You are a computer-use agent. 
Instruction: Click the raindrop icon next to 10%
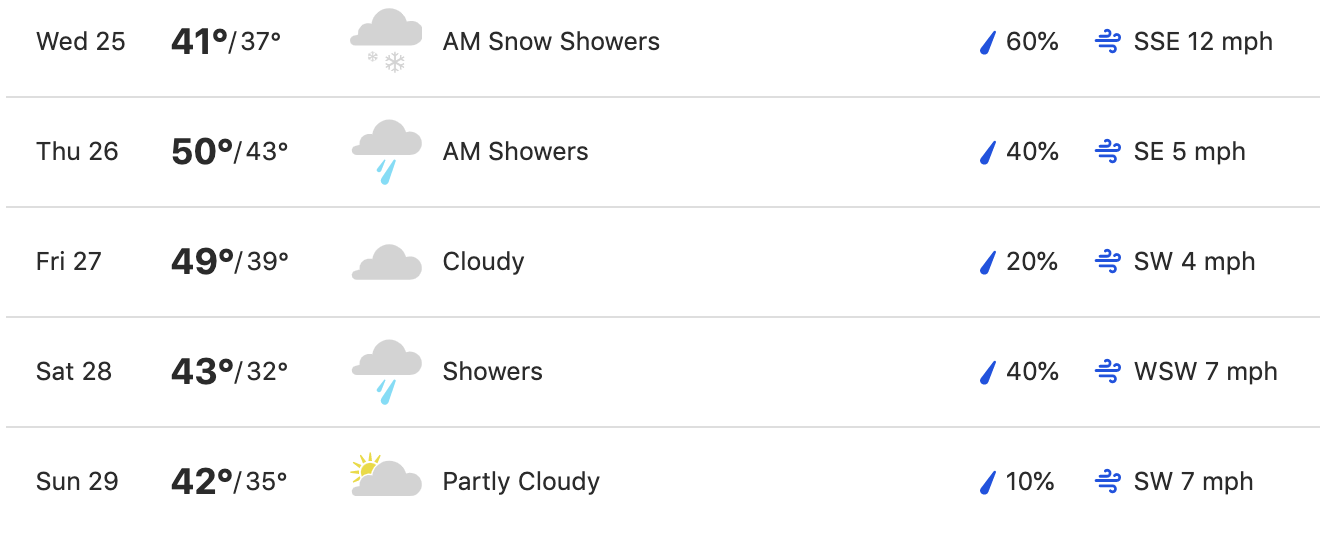point(988,482)
